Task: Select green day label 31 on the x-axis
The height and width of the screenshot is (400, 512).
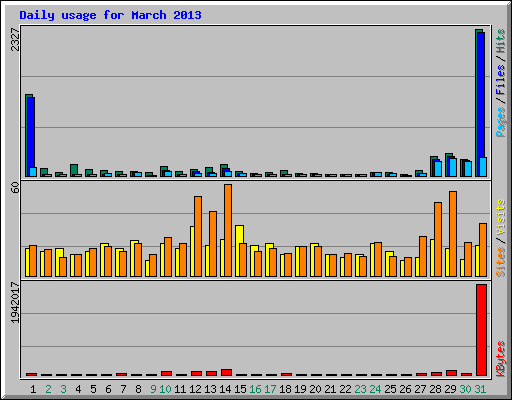Action: tap(480, 389)
